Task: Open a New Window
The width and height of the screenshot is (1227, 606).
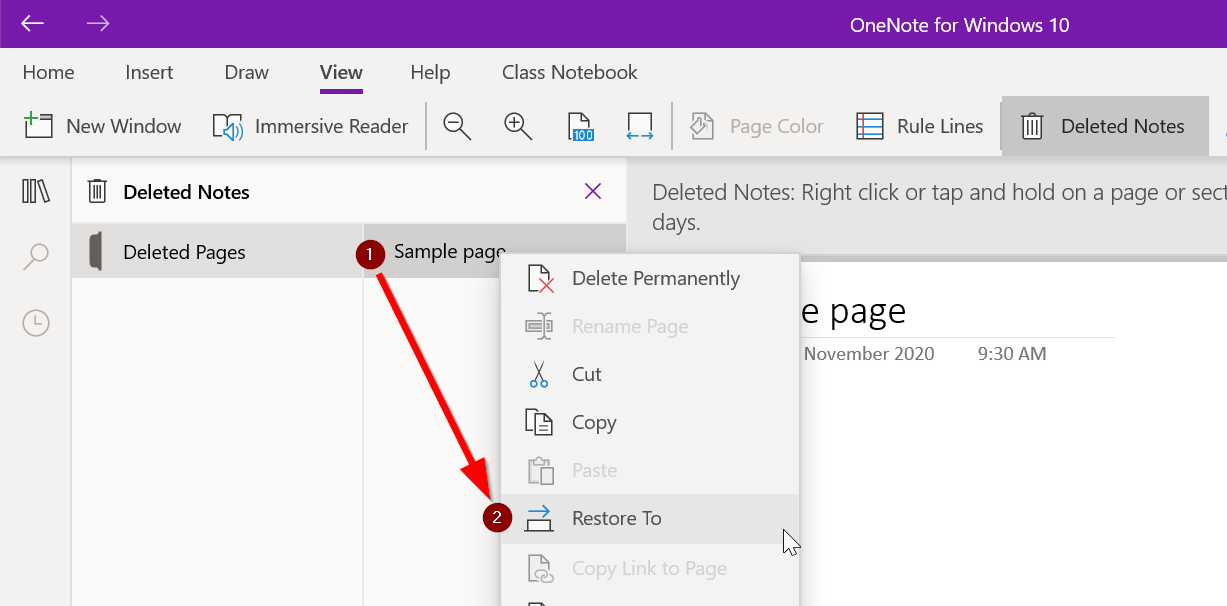Action: (x=103, y=126)
